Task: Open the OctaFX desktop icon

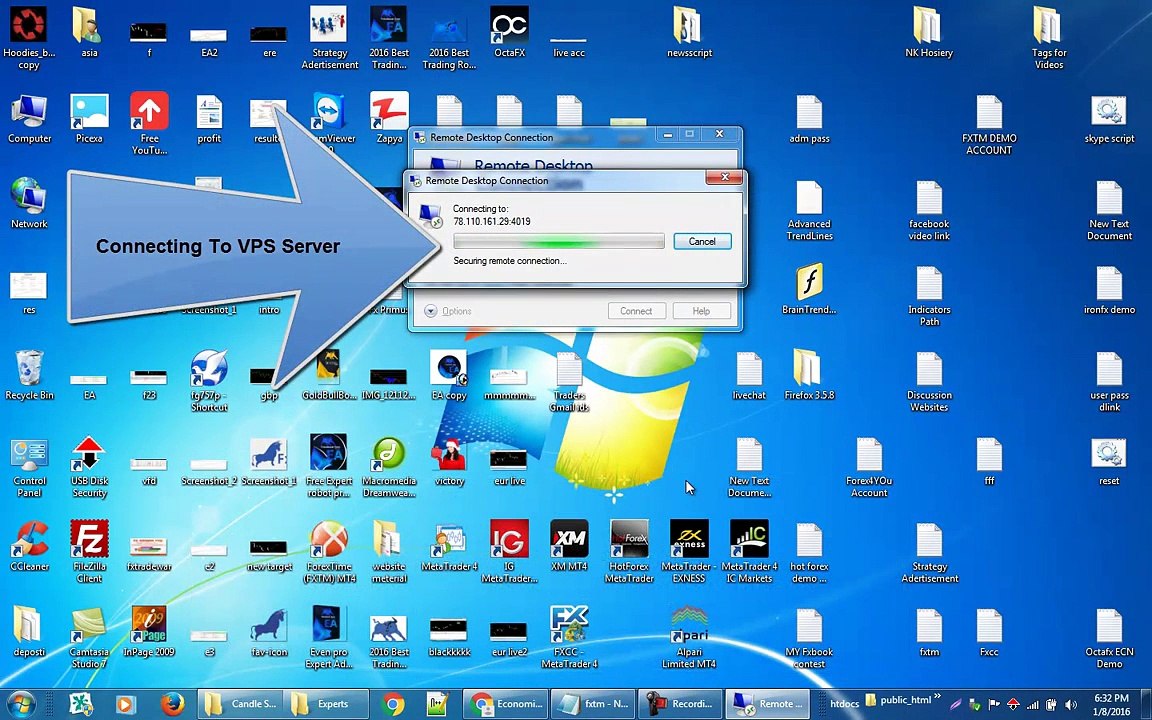Action: click(x=509, y=33)
